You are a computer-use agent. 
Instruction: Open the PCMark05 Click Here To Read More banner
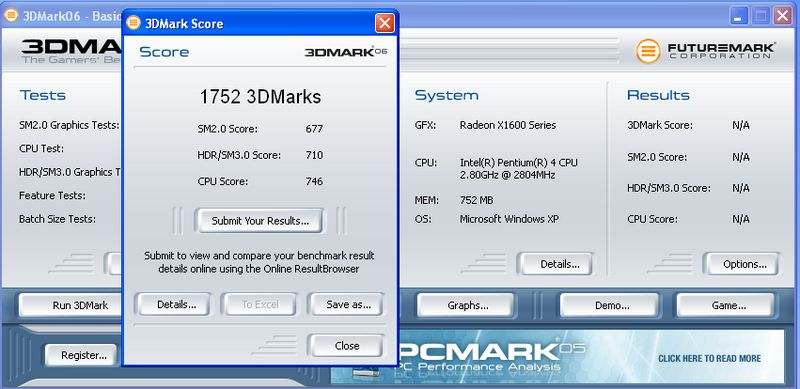[x=710, y=358]
